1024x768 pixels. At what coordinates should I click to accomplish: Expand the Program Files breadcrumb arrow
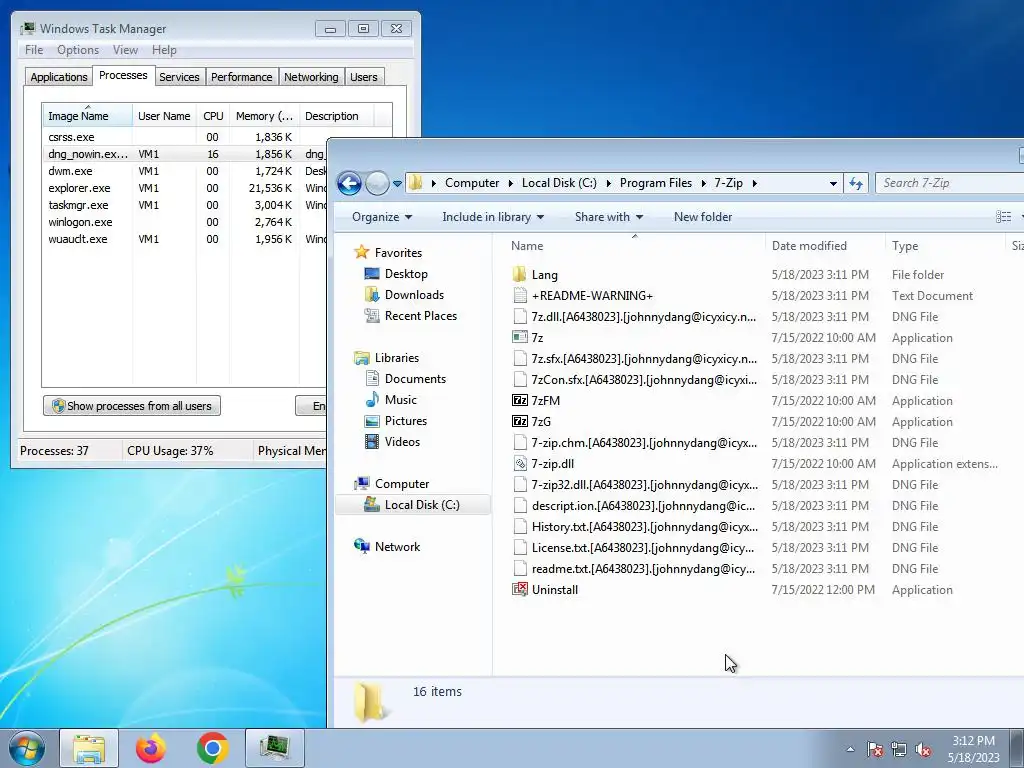coord(703,184)
